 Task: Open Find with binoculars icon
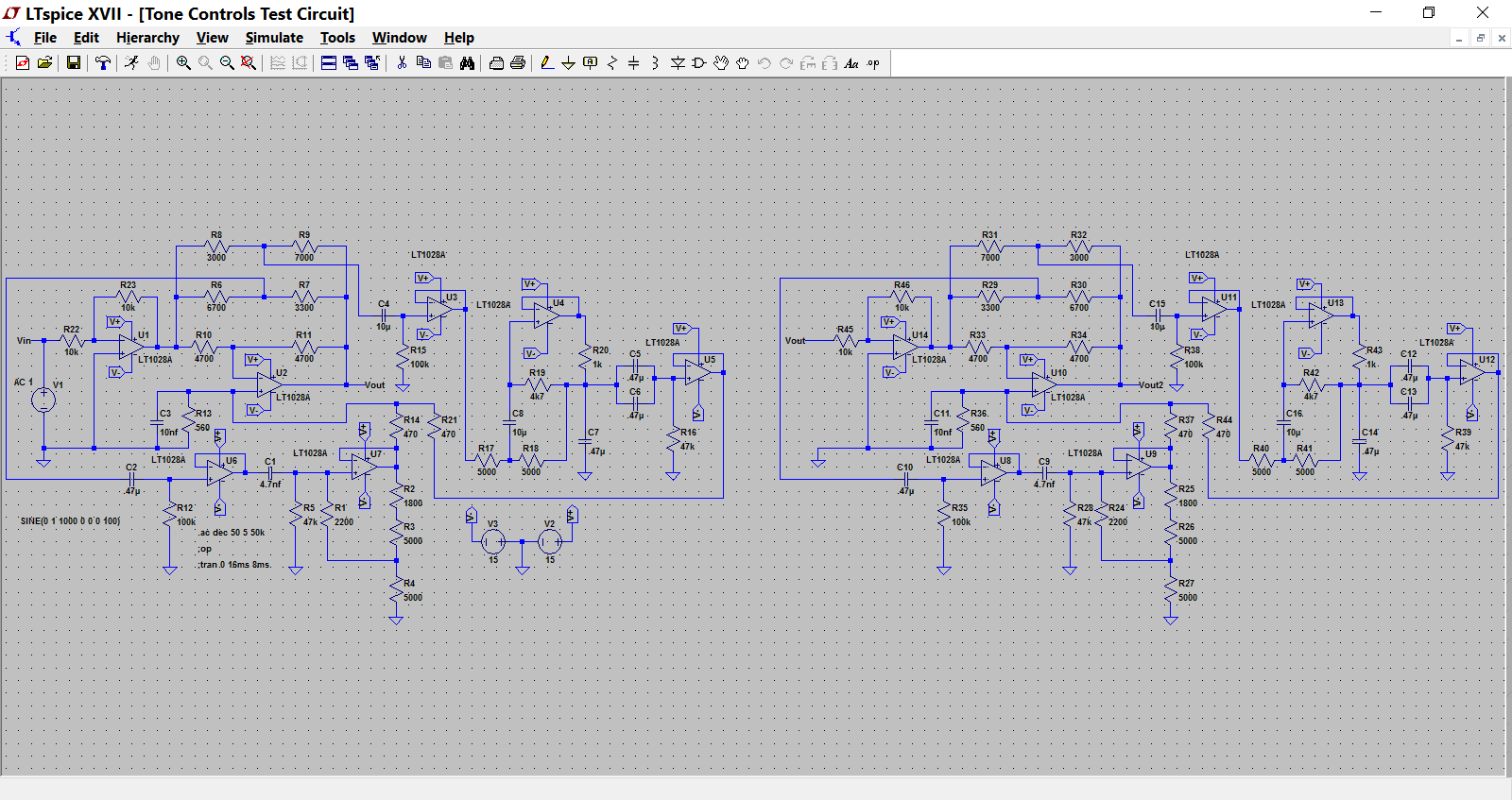(467, 63)
